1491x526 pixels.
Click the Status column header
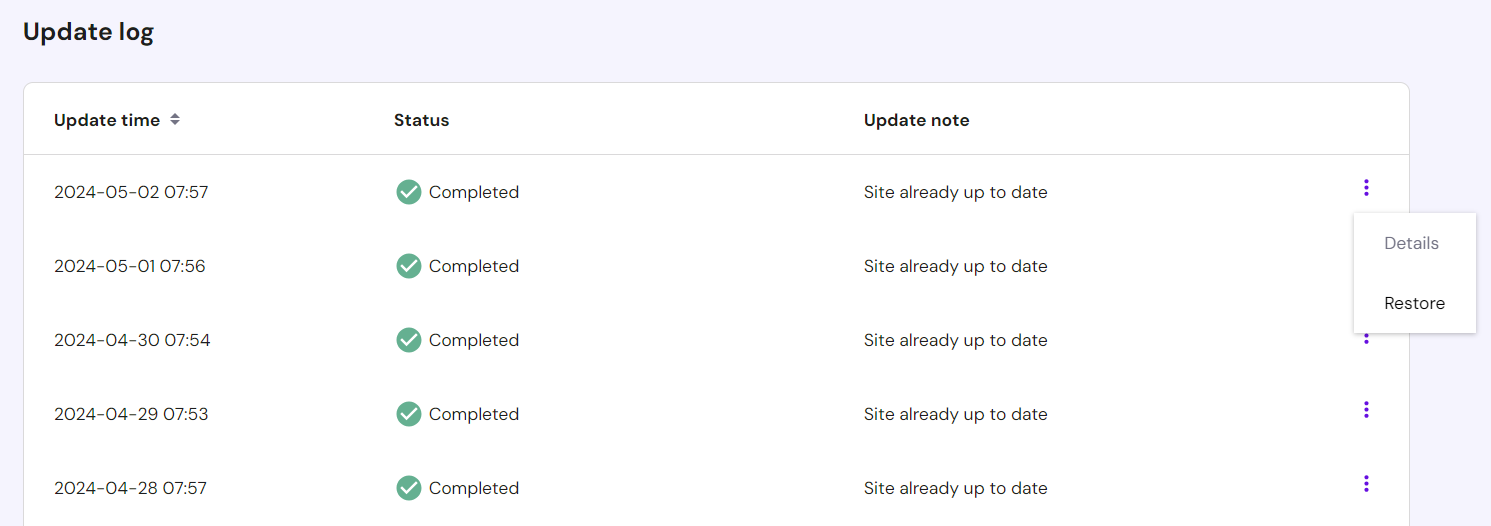point(421,120)
